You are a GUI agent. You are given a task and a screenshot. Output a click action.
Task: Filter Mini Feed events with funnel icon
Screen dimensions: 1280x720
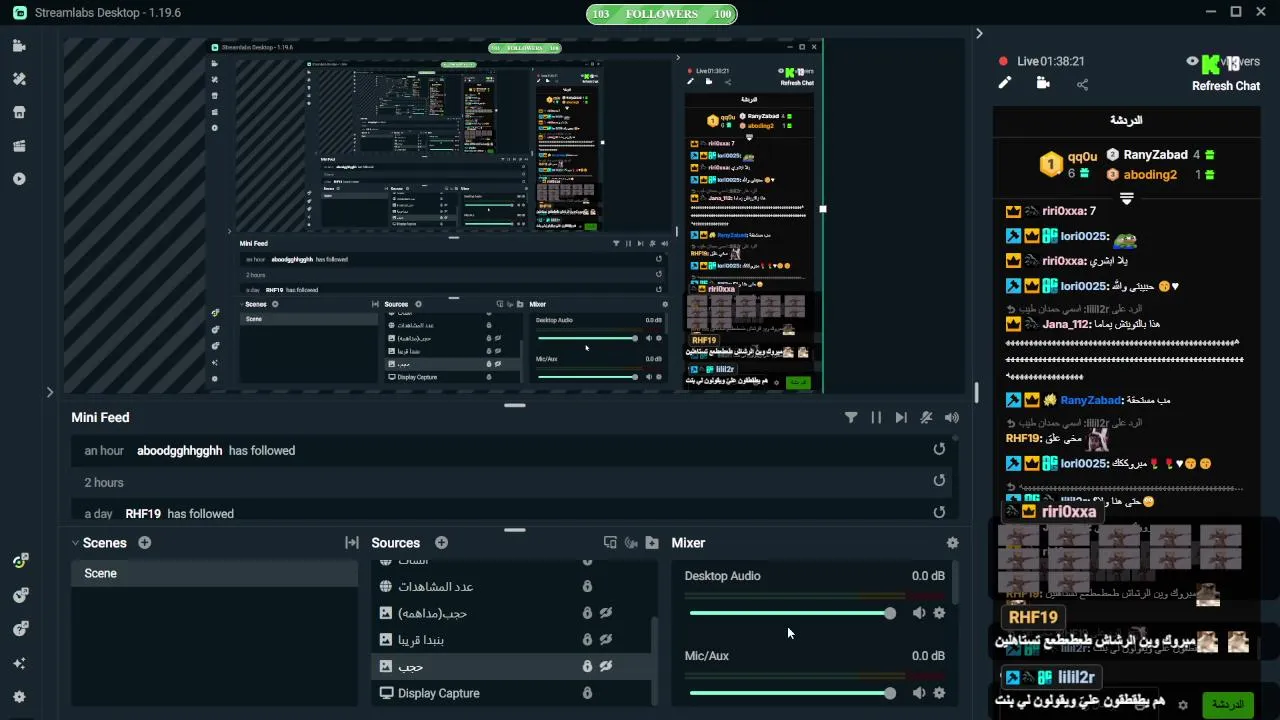pos(851,418)
